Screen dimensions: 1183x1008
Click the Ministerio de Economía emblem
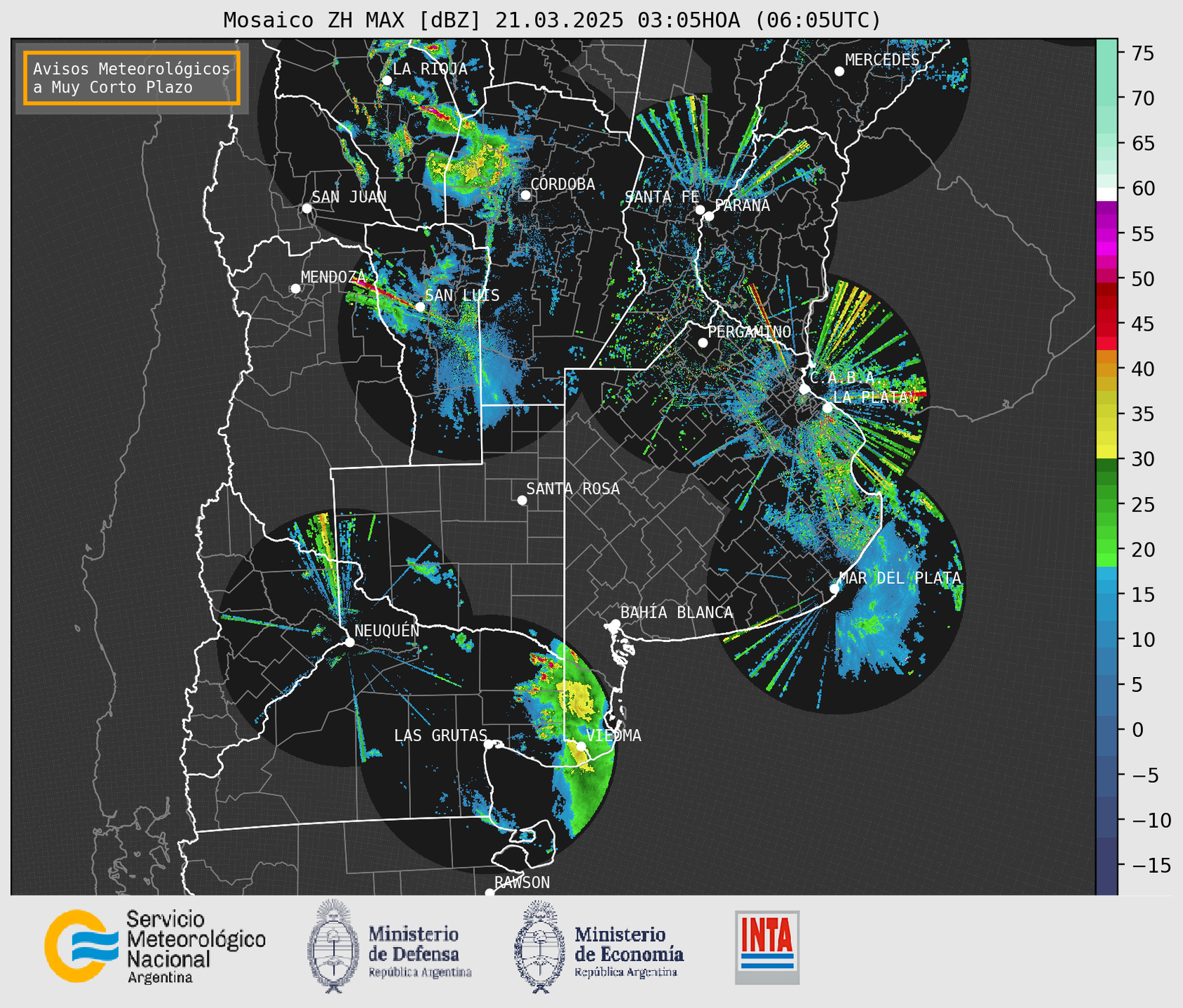click(539, 946)
